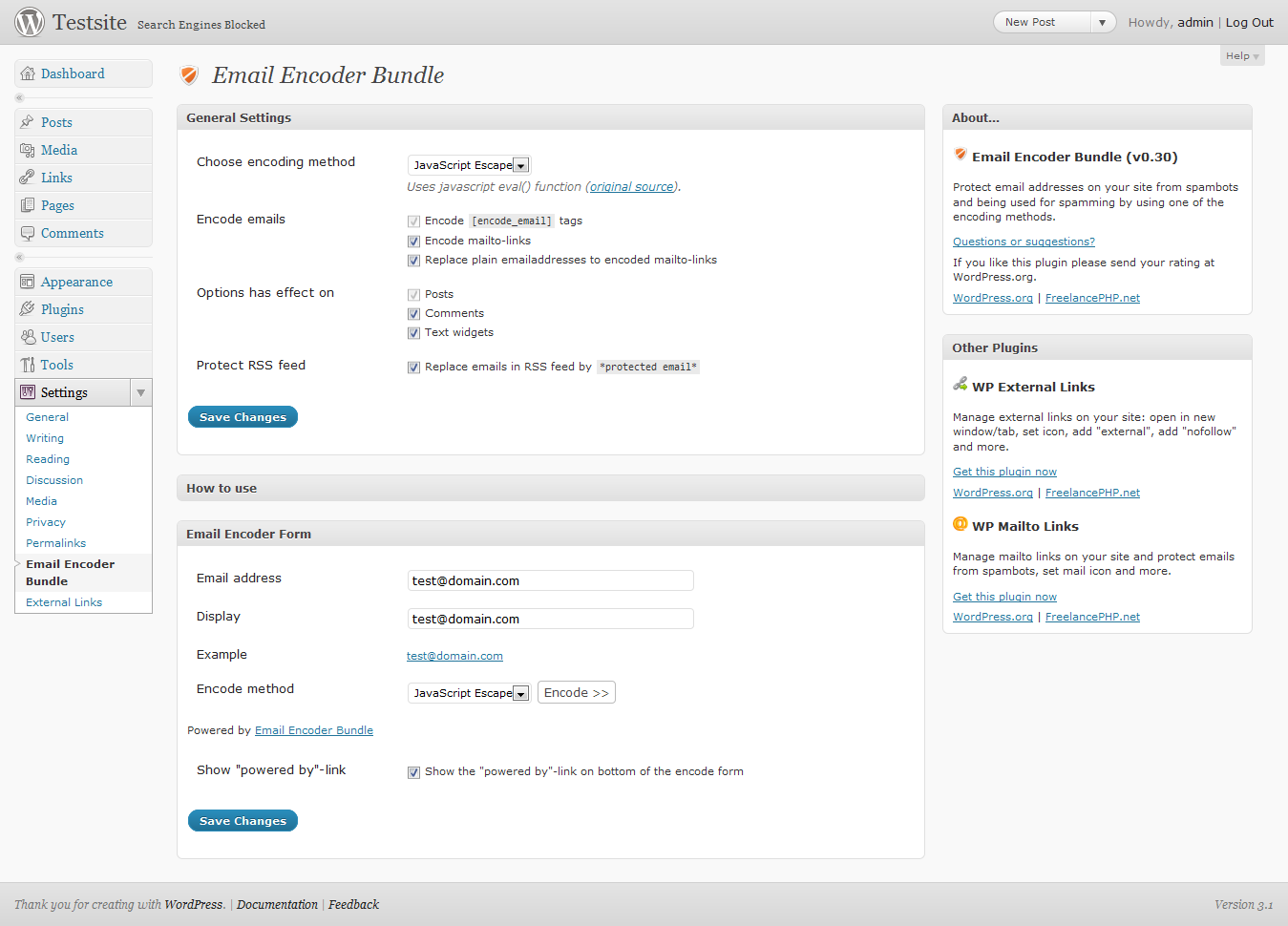Image resolution: width=1288 pixels, height=926 pixels.
Task: Click the Log Out link
Action: tap(1250, 22)
